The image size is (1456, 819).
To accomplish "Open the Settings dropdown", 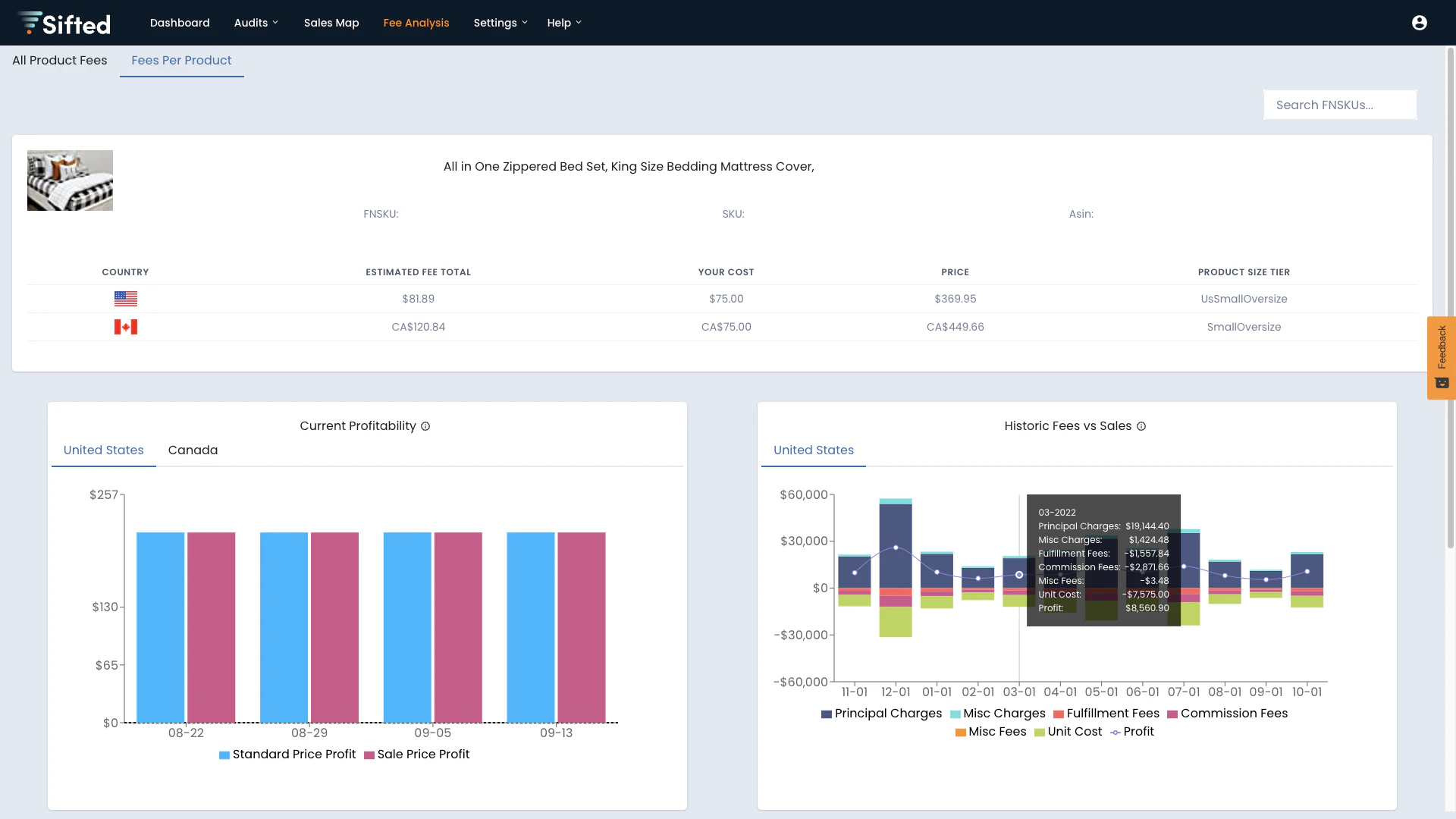I will (x=500, y=23).
